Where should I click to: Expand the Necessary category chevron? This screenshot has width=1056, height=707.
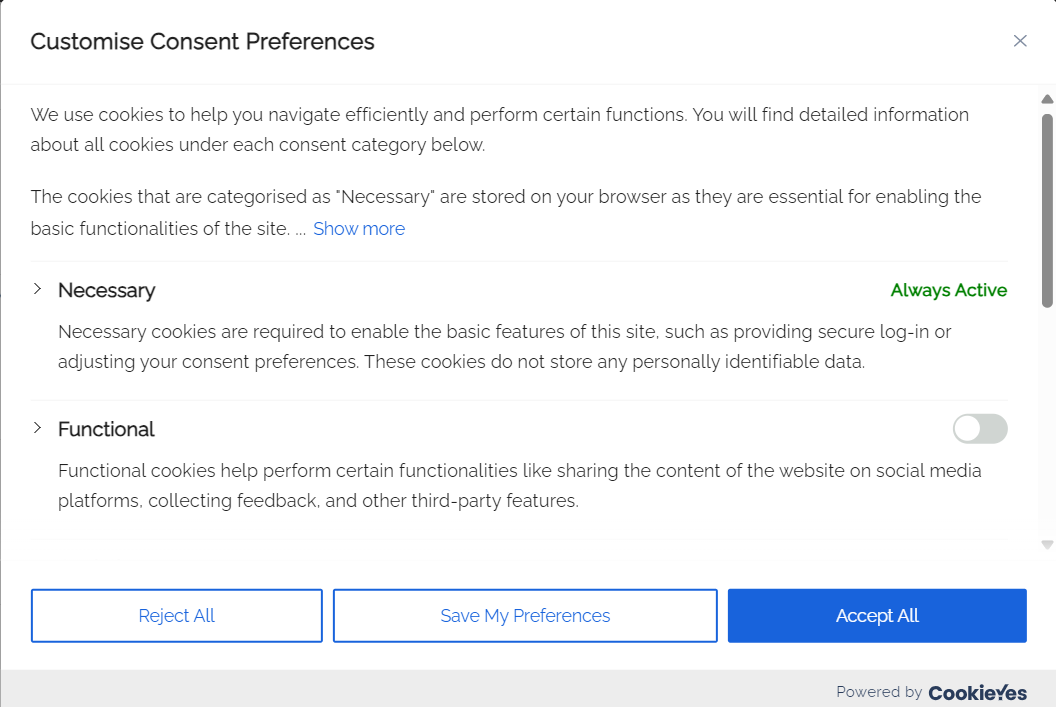pos(37,289)
